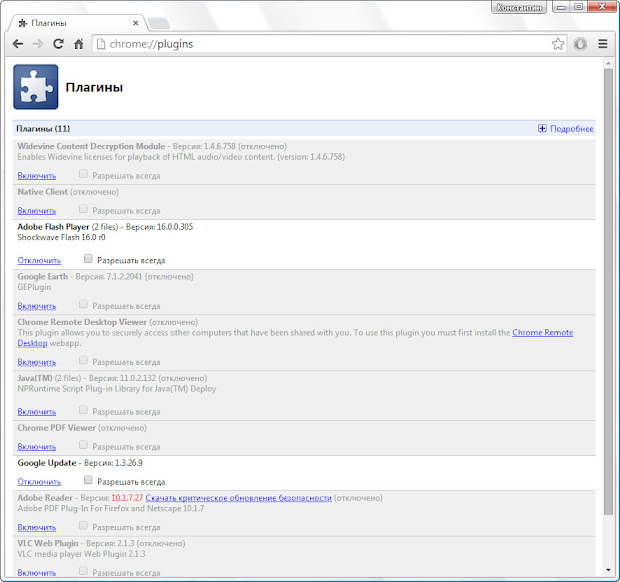The width and height of the screenshot is (620, 582).
Task: Enable Widevine Content Decryption Module
Action: coord(37,176)
